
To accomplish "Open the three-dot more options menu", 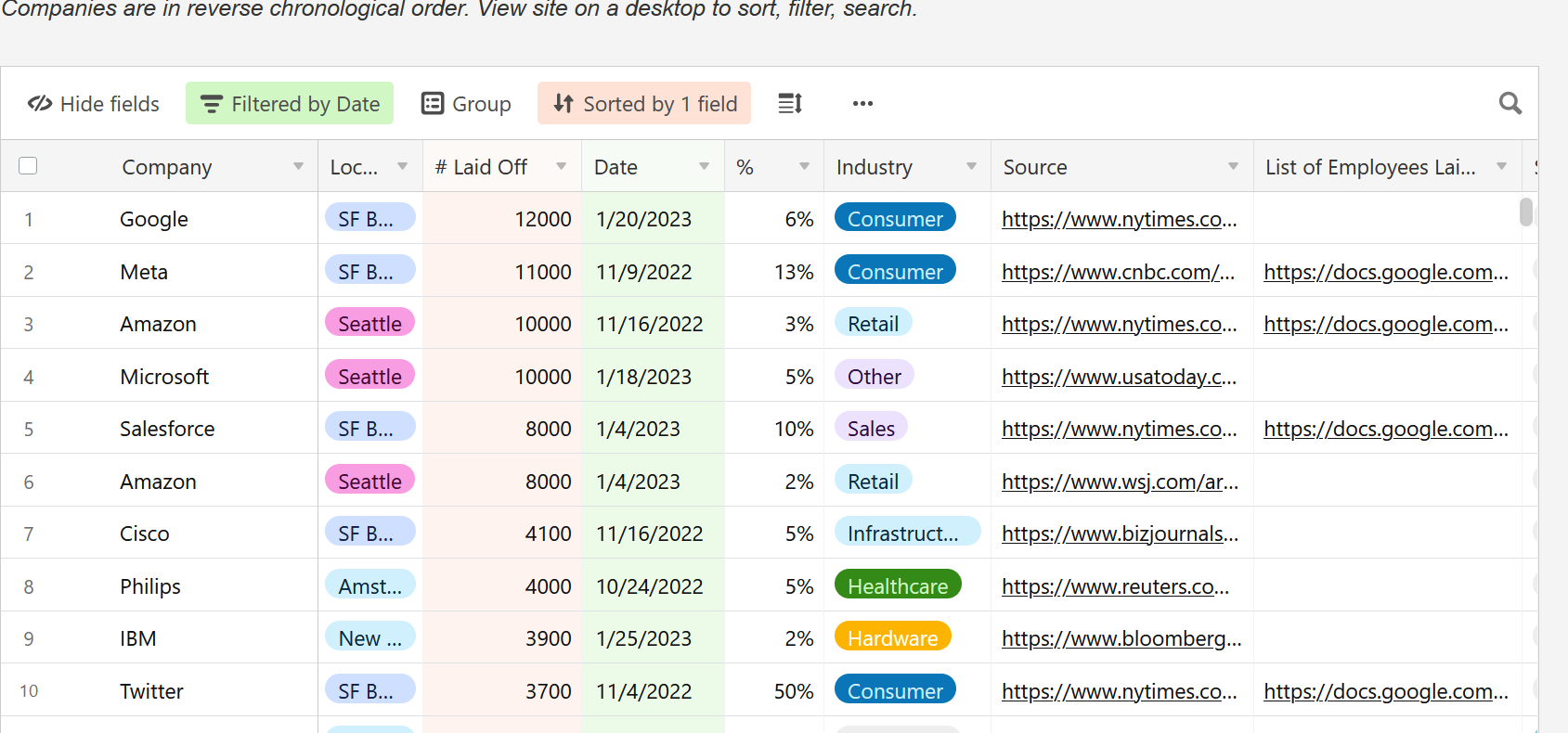I will pyautogui.click(x=862, y=103).
